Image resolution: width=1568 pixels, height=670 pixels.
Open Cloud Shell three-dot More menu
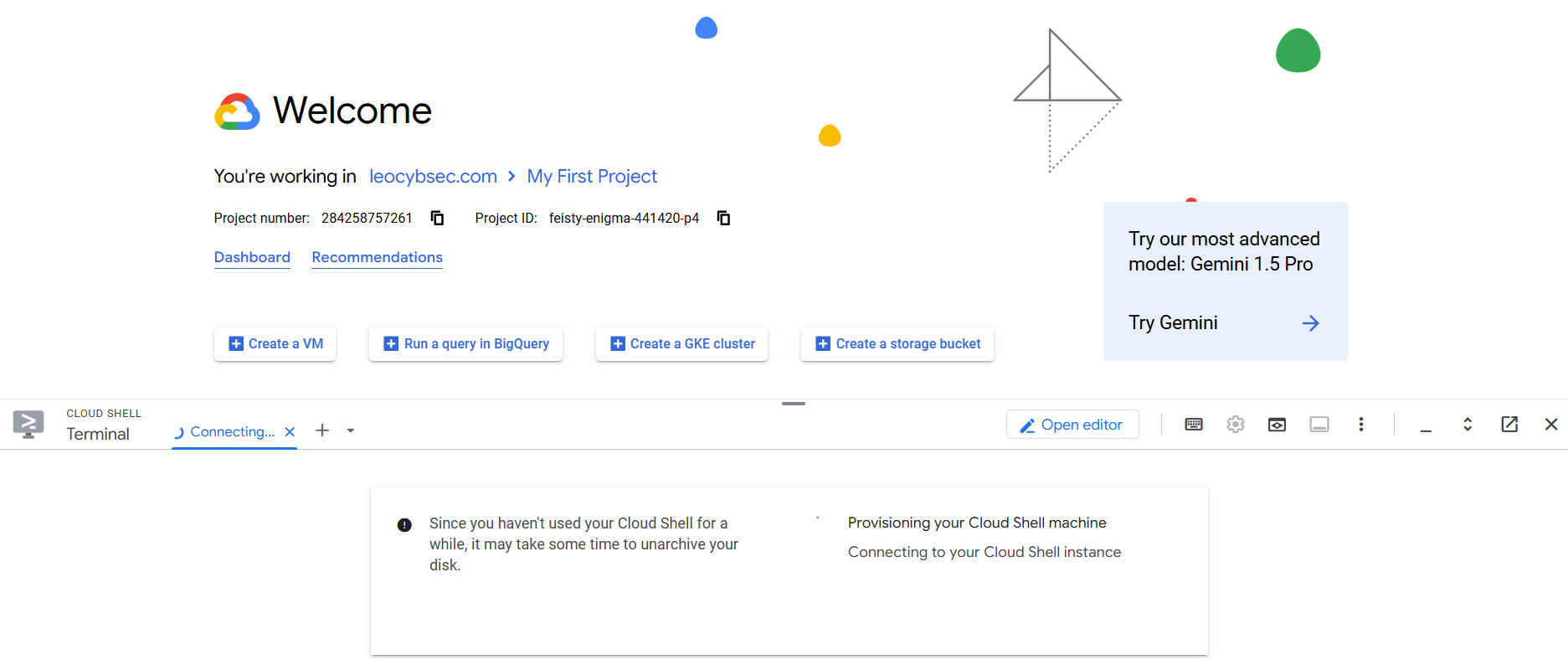(x=1361, y=425)
